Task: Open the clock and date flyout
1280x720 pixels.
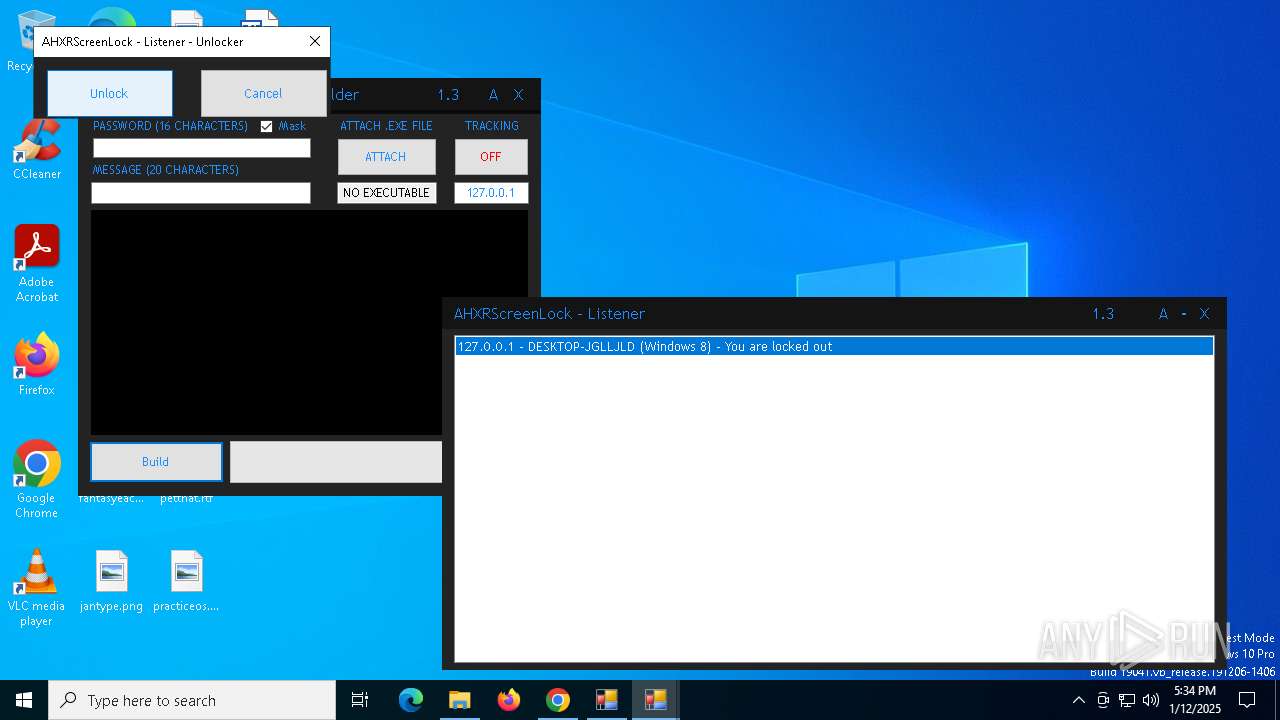Action: 1195,700
